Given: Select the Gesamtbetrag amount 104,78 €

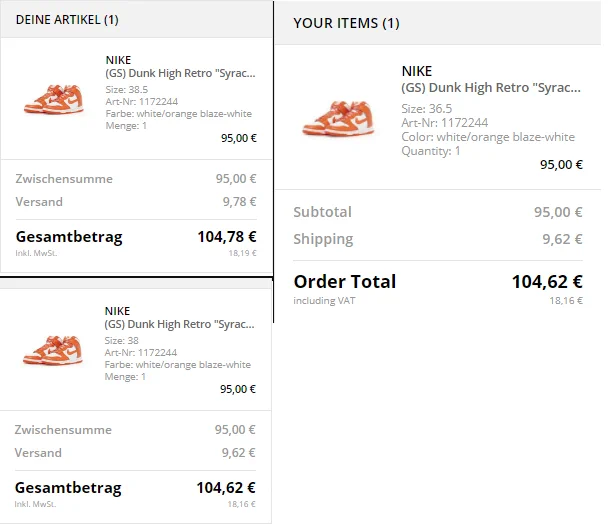Looking at the screenshot, I should (227, 237).
